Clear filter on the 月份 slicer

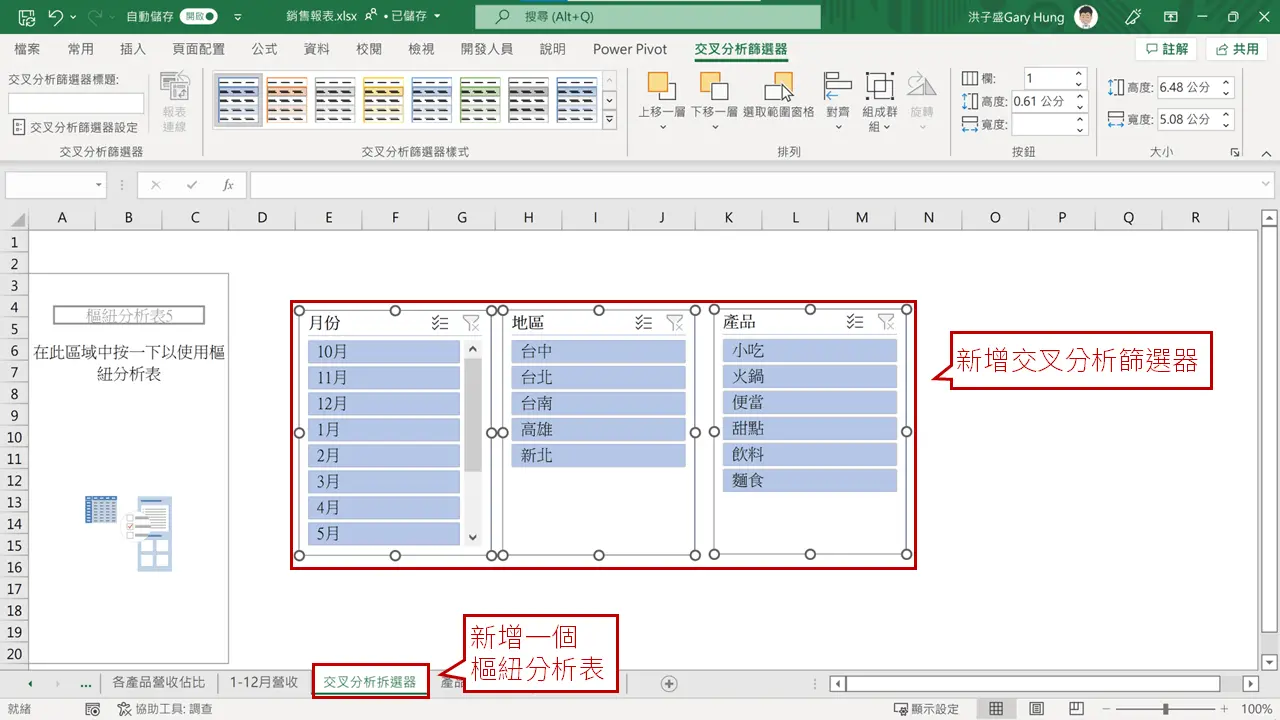click(471, 322)
